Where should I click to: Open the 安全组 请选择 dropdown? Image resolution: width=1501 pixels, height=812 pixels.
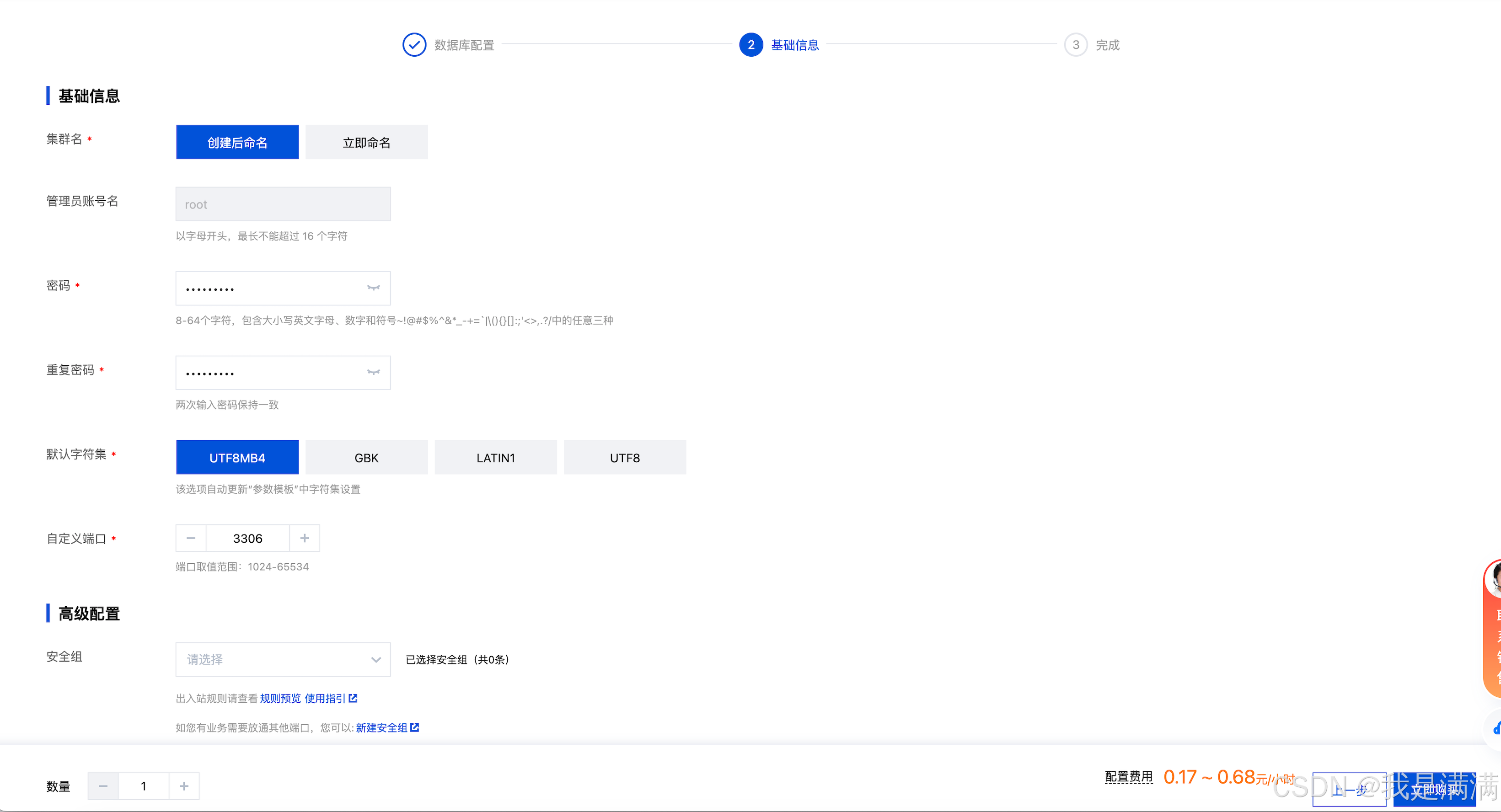click(x=283, y=659)
